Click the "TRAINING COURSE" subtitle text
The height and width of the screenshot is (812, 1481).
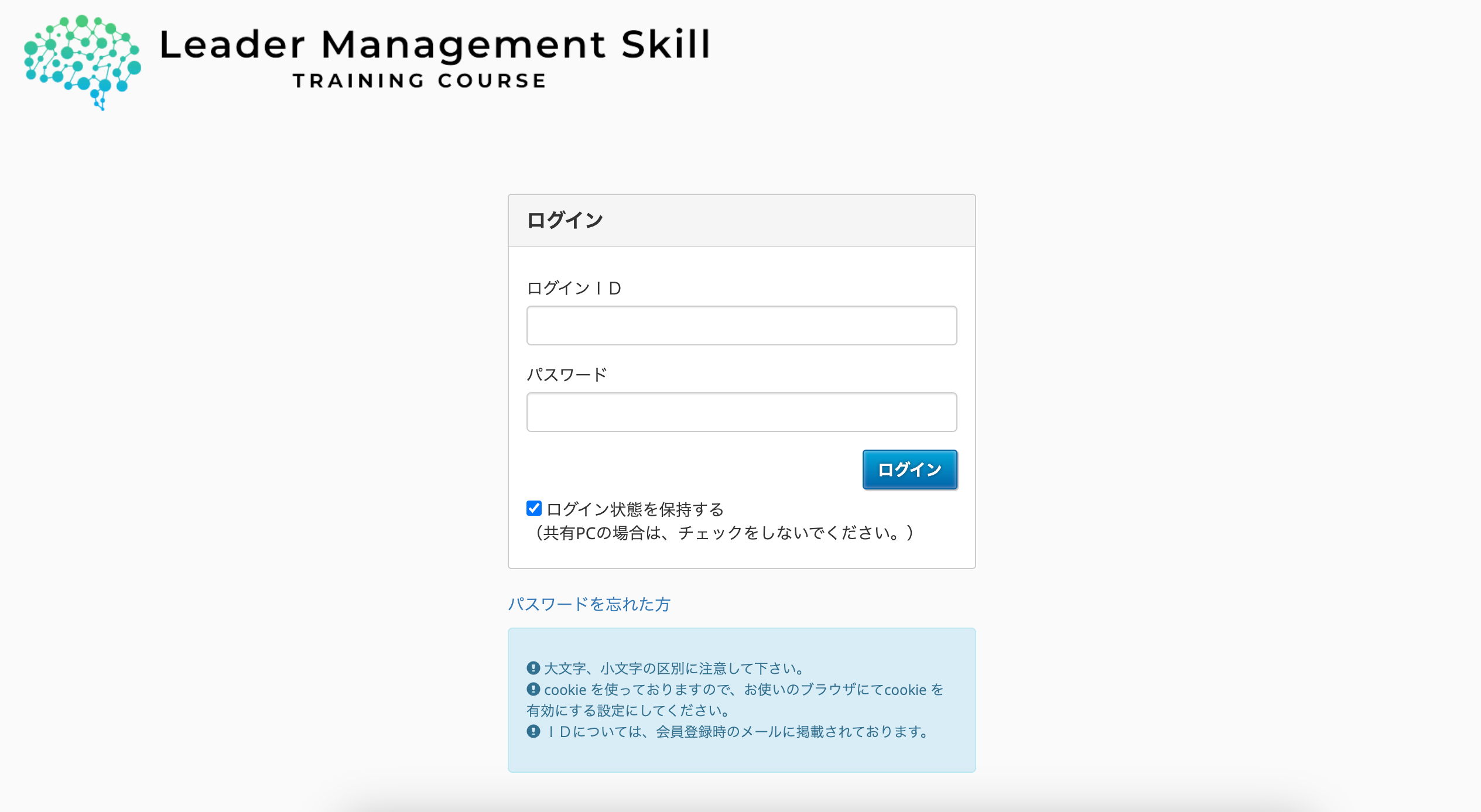[x=419, y=81]
